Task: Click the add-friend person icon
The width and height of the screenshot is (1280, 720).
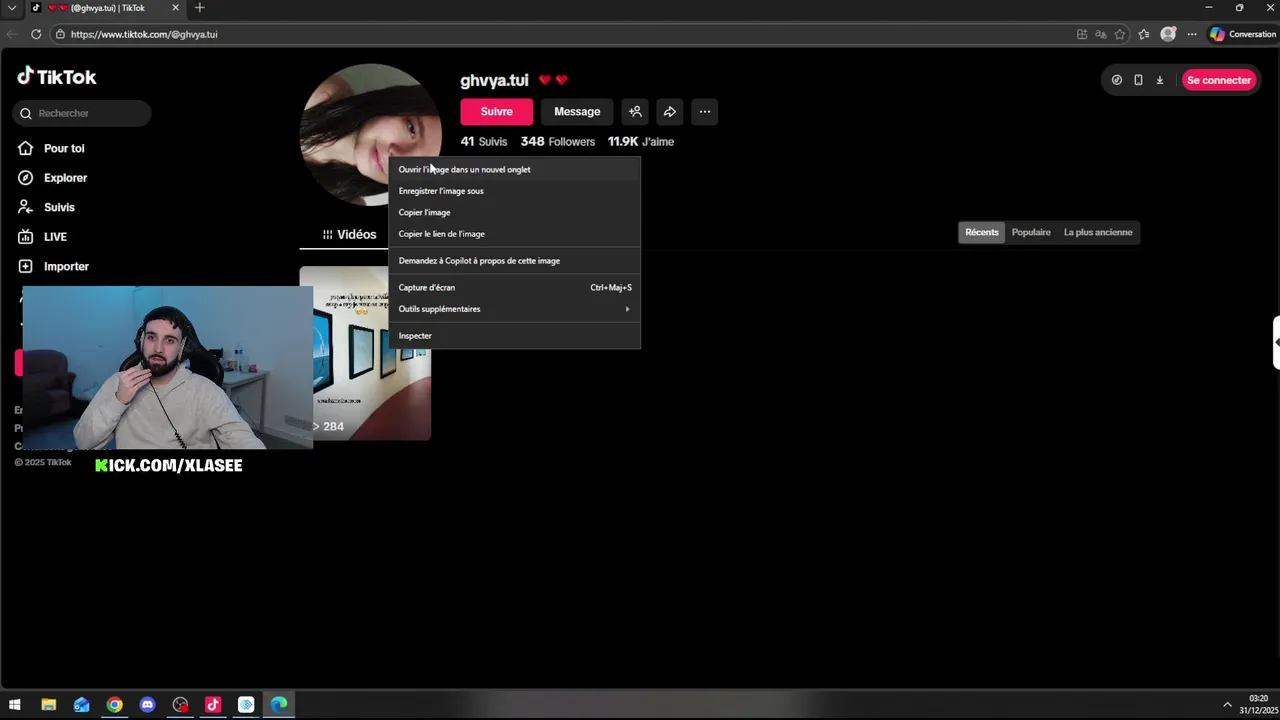Action: [635, 112]
